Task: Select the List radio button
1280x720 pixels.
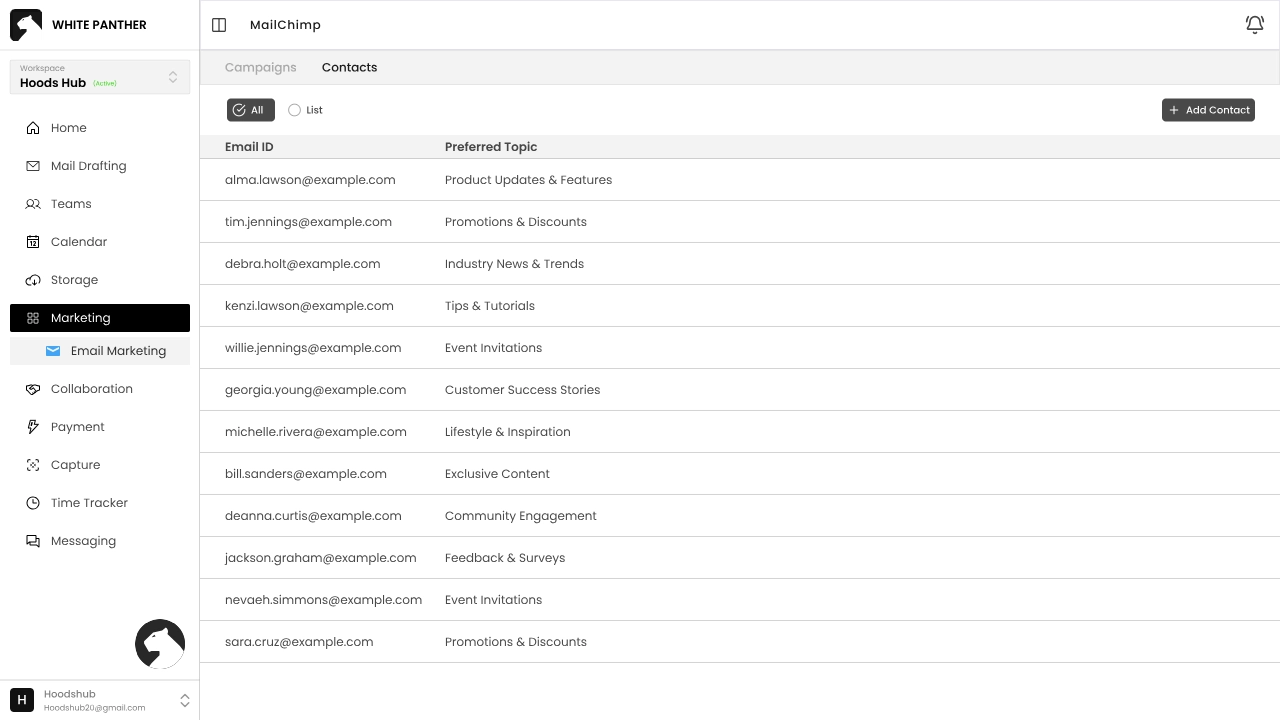Action: click(x=295, y=110)
